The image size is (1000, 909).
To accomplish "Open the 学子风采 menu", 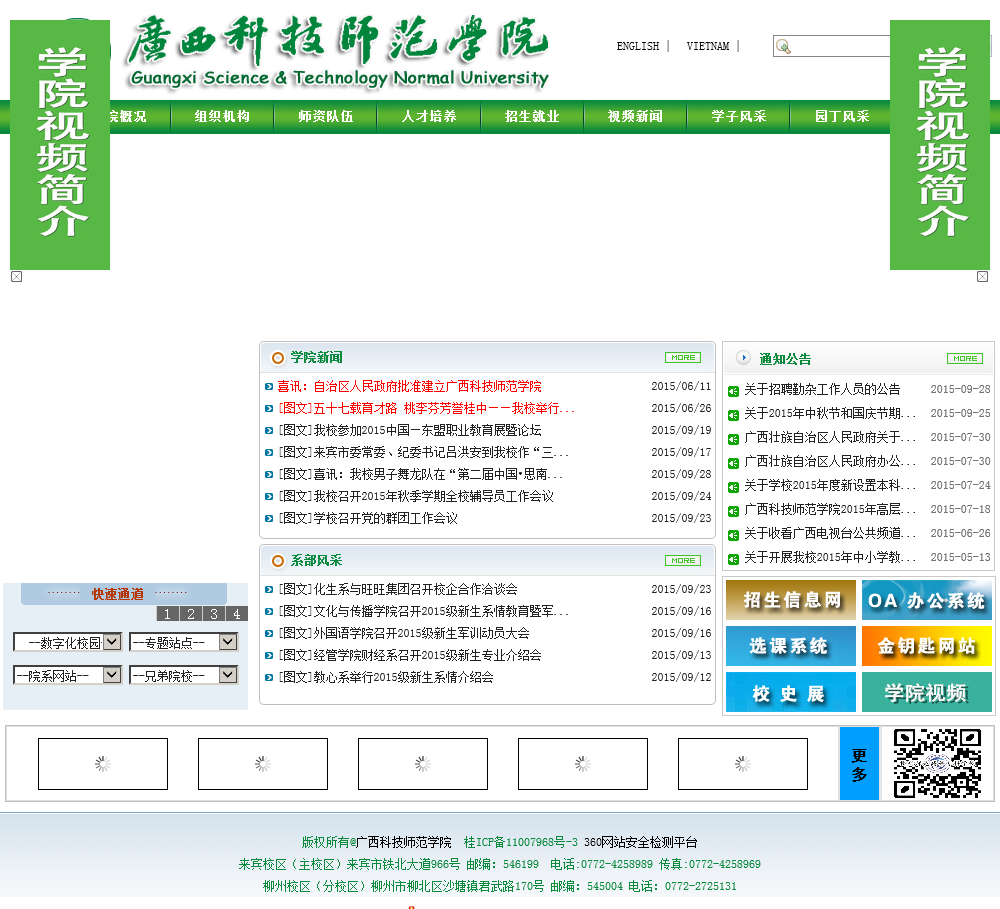I will pyautogui.click(x=739, y=116).
